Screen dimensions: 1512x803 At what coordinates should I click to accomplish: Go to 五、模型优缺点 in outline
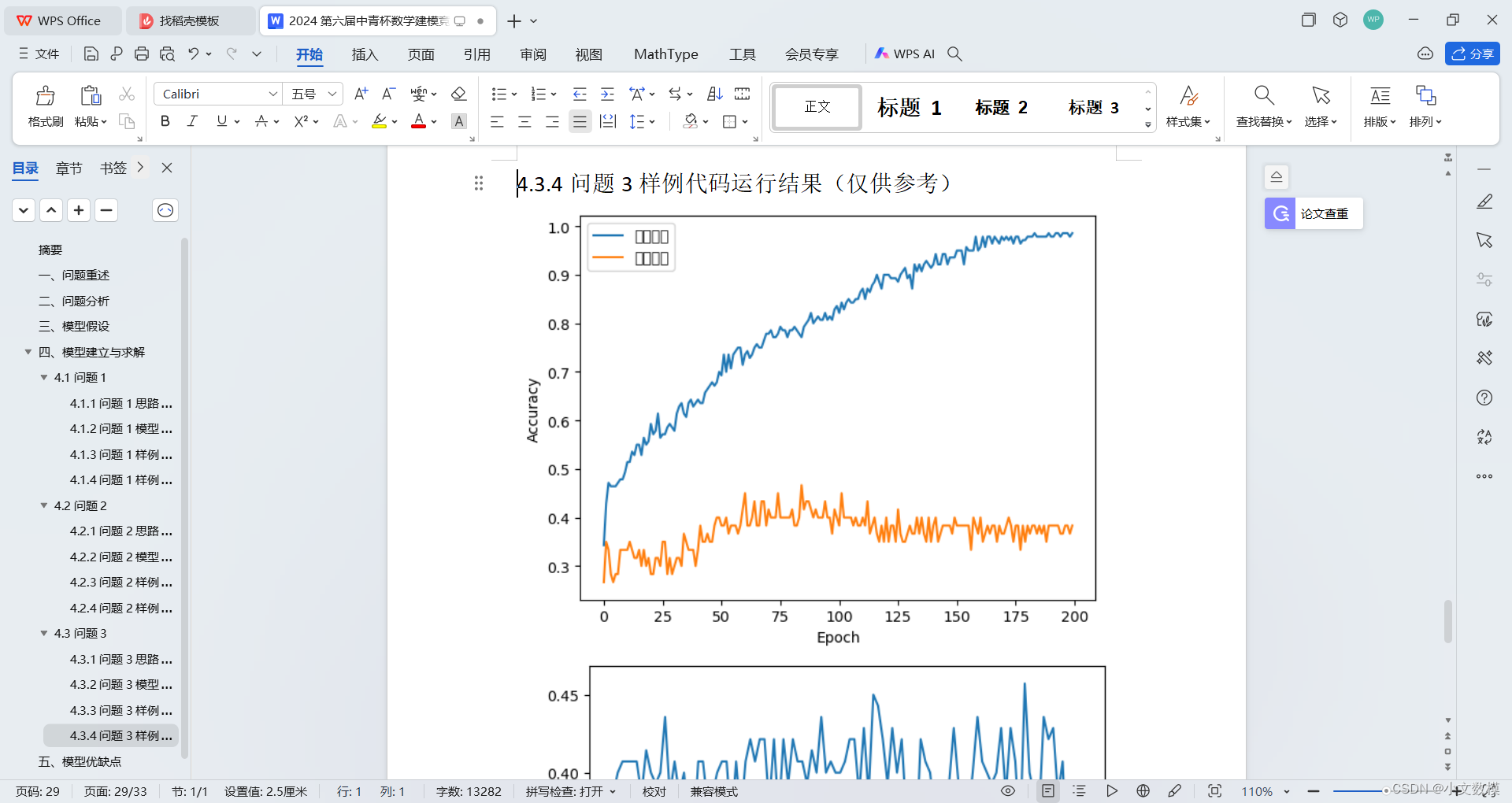click(80, 761)
